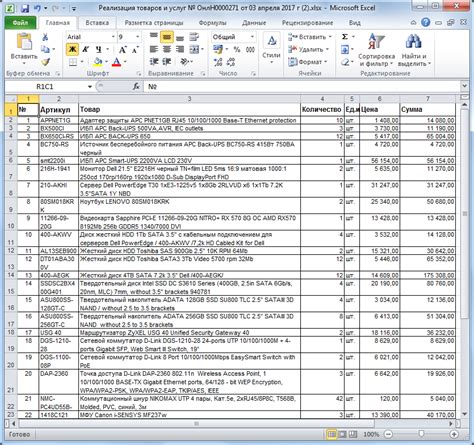
Task: Align text to top of cell
Action: click(153, 37)
